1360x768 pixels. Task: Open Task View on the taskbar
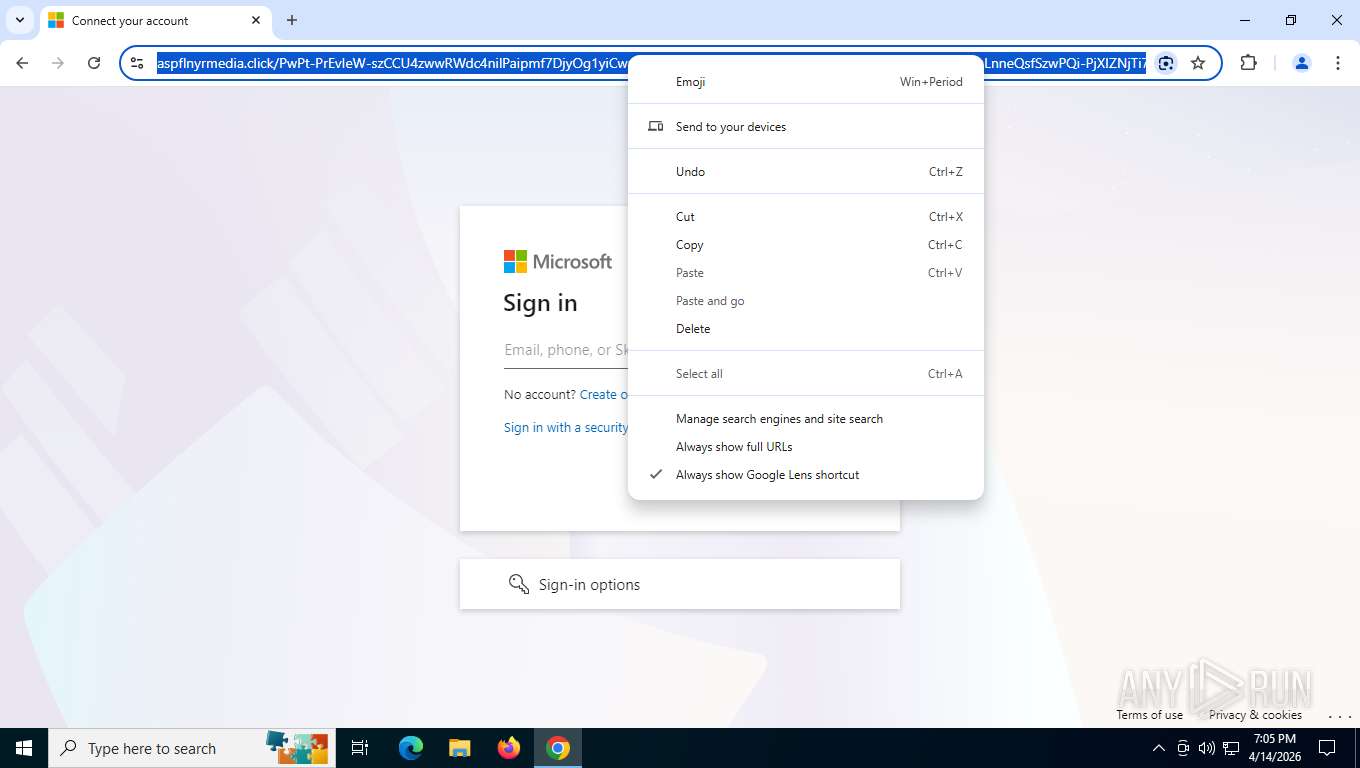point(360,748)
